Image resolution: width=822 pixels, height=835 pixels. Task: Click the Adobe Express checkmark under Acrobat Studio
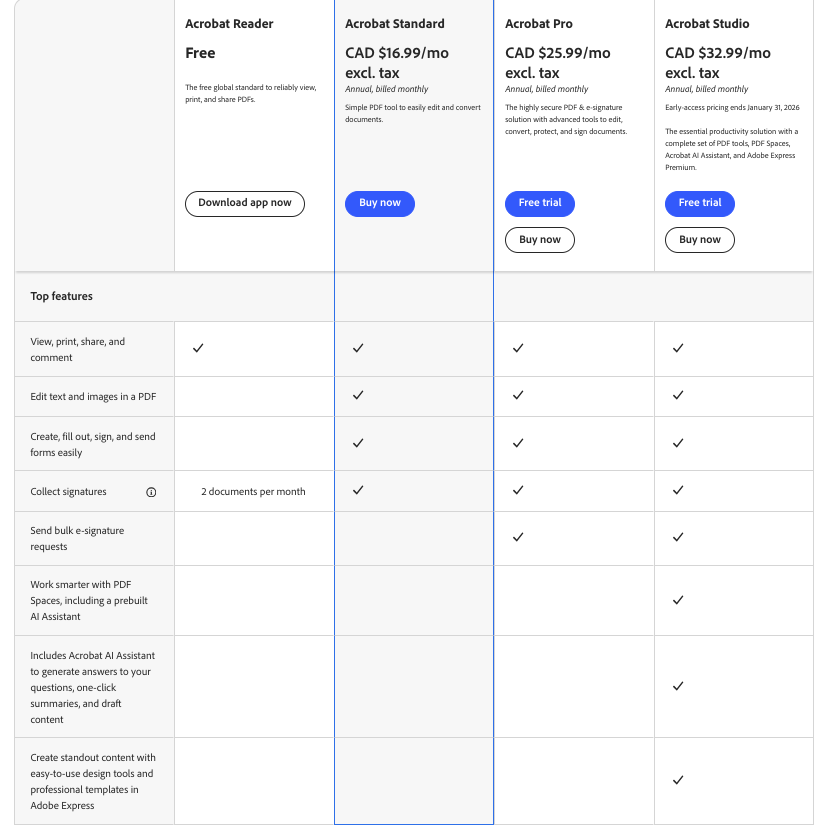click(678, 780)
